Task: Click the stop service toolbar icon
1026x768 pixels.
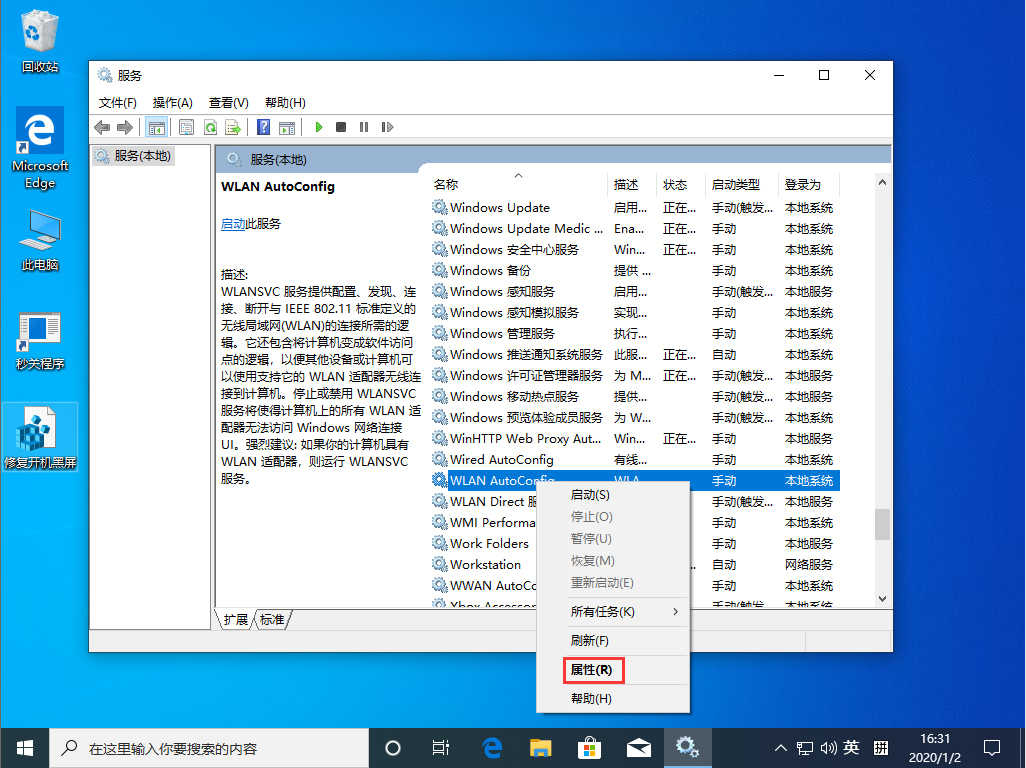Action: [340, 127]
